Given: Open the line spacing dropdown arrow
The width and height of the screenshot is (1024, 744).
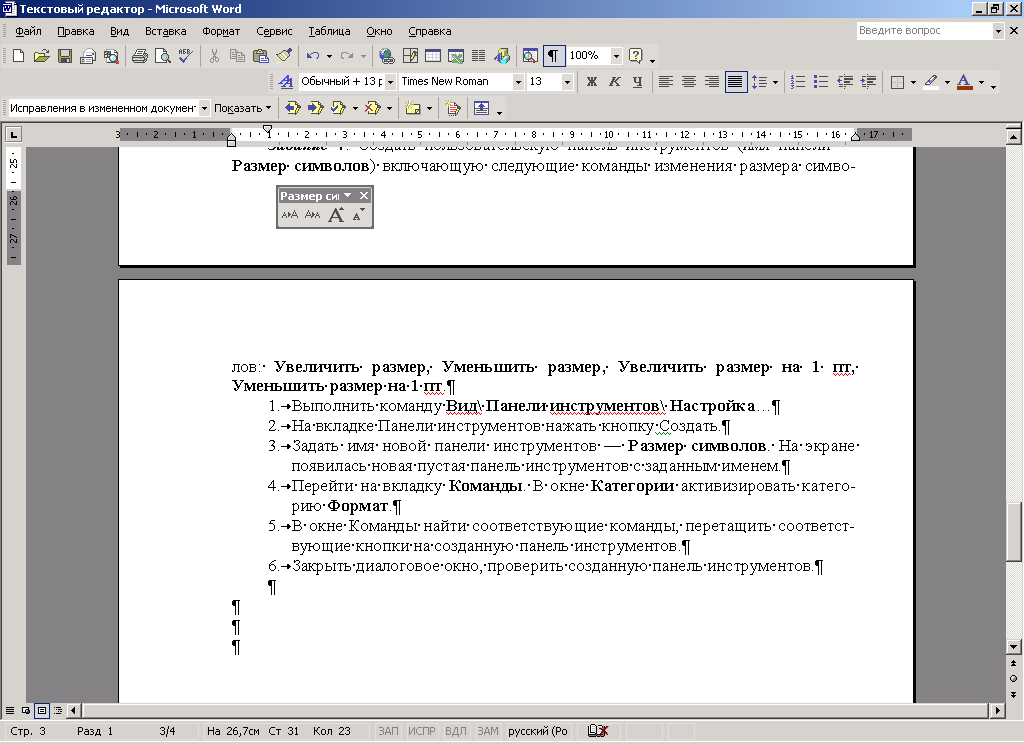Looking at the screenshot, I should click(x=775, y=82).
